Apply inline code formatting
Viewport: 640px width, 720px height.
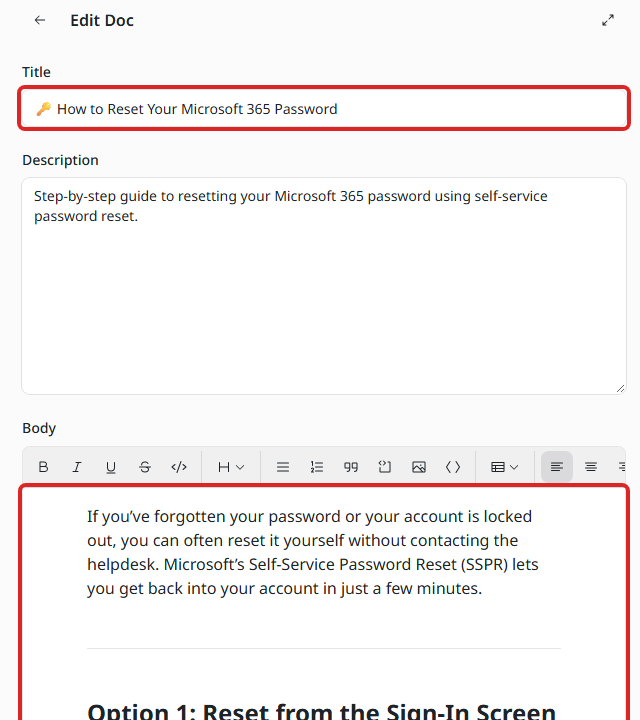click(179, 467)
